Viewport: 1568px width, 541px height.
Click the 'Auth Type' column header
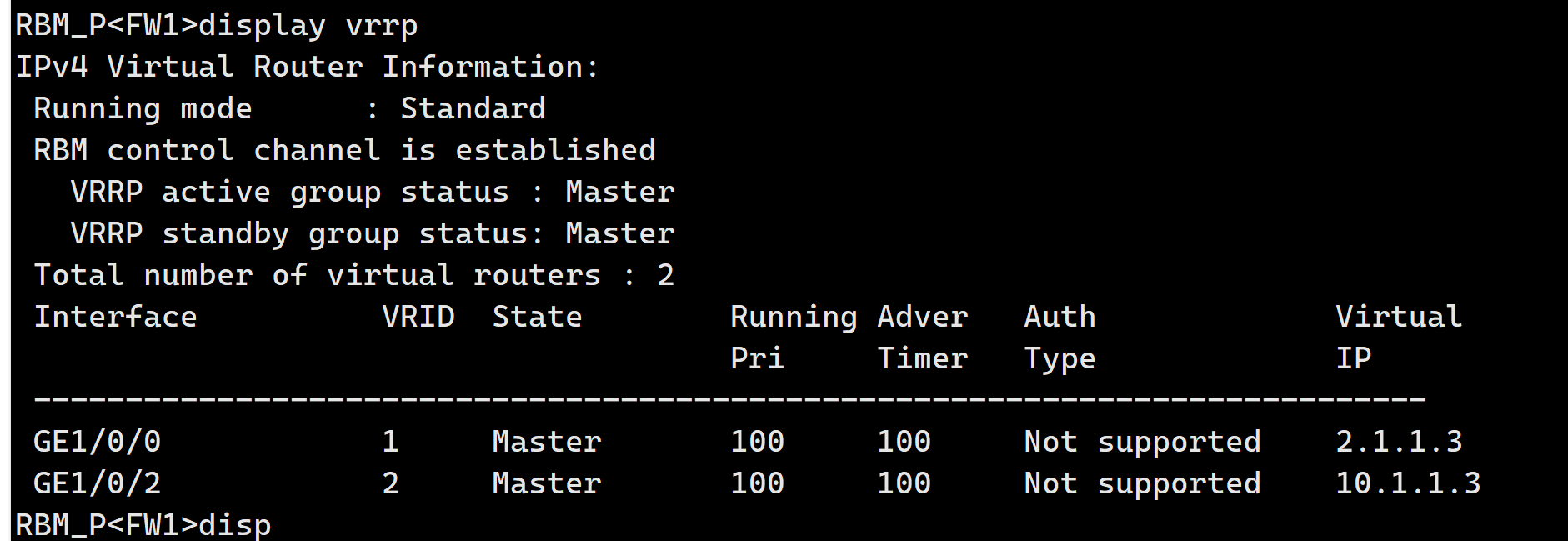[1060, 337]
